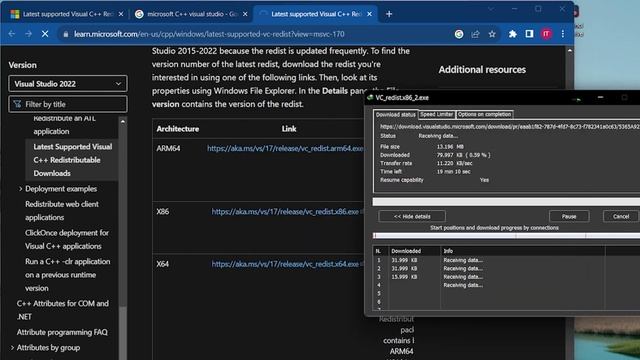The height and width of the screenshot is (360, 640).
Task: Select the Options on completion tab
Action: pos(484,114)
